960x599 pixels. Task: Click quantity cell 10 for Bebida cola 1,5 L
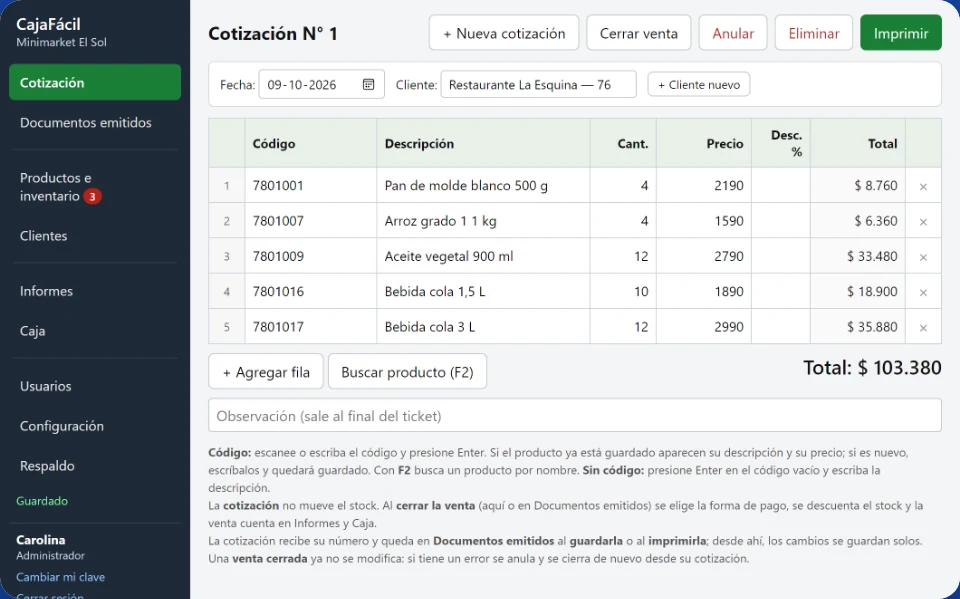point(623,292)
